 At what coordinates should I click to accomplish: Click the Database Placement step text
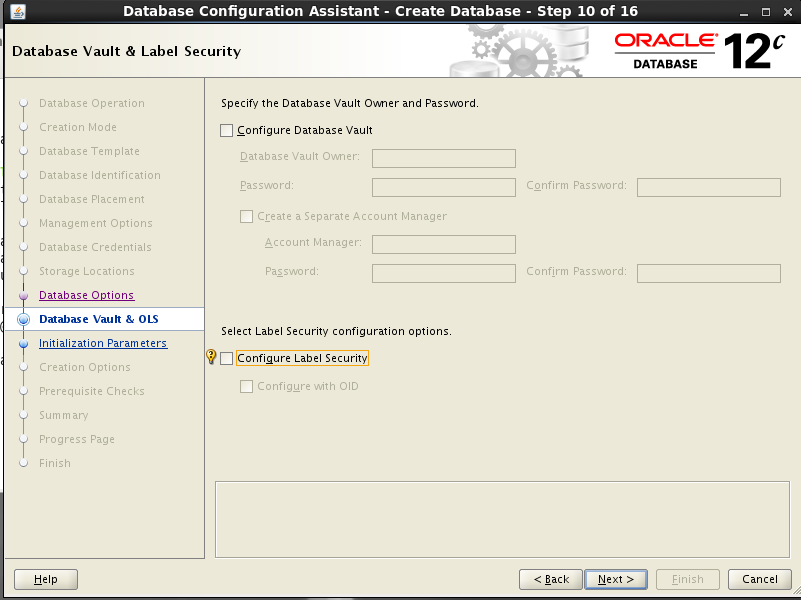(92, 199)
